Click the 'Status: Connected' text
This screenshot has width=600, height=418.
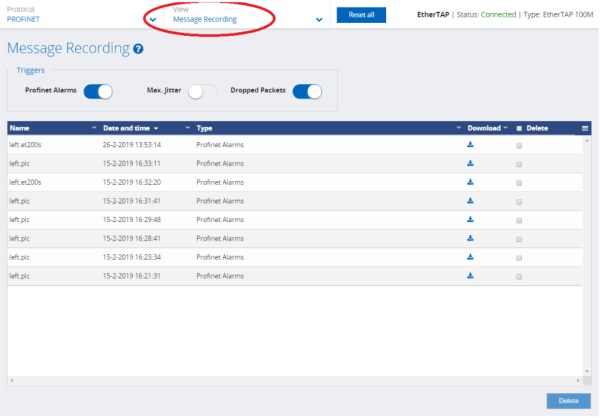pyautogui.click(x=486, y=15)
